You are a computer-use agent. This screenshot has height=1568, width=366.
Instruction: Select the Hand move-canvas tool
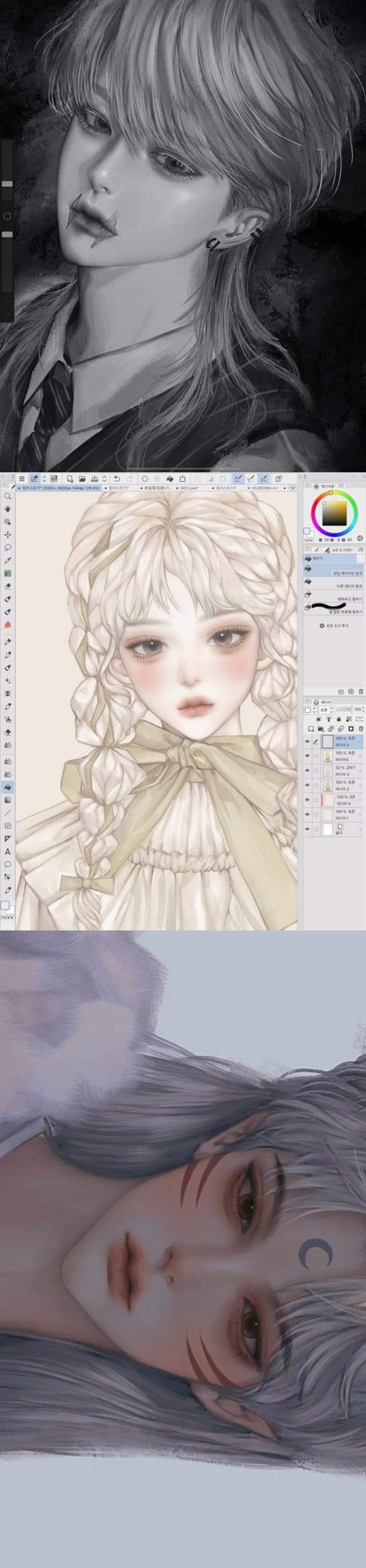[7, 509]
